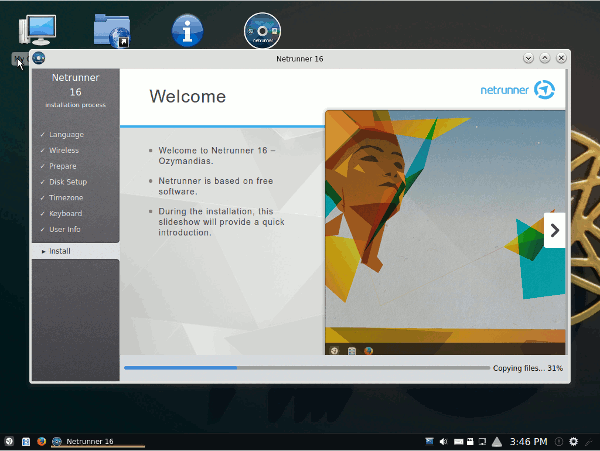Screen dimensions: 600x451
Task: Click the keyboard layout tray icon
Action: tap(458, 442)
